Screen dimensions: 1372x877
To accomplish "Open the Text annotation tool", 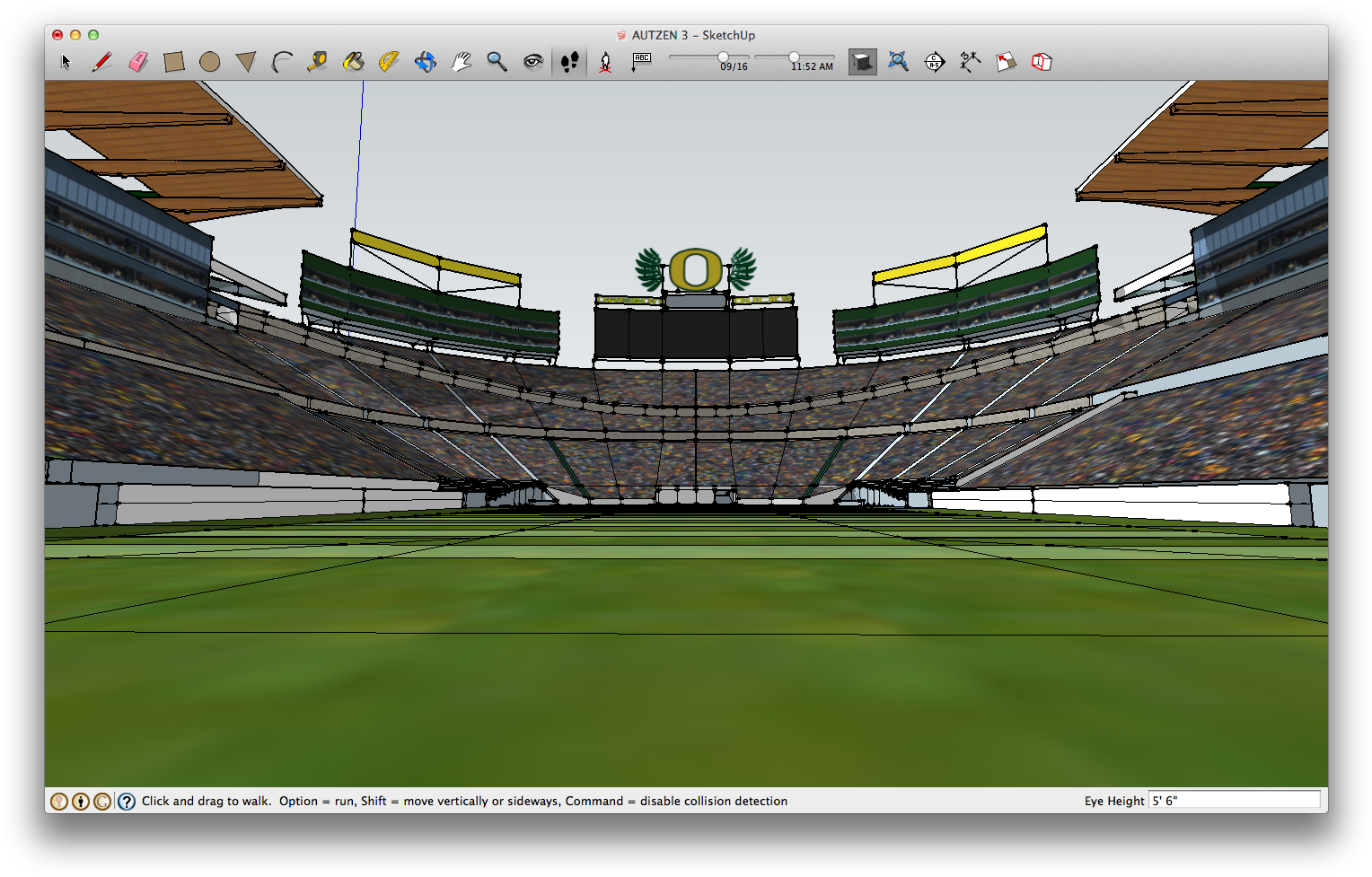I will (640, 61).
